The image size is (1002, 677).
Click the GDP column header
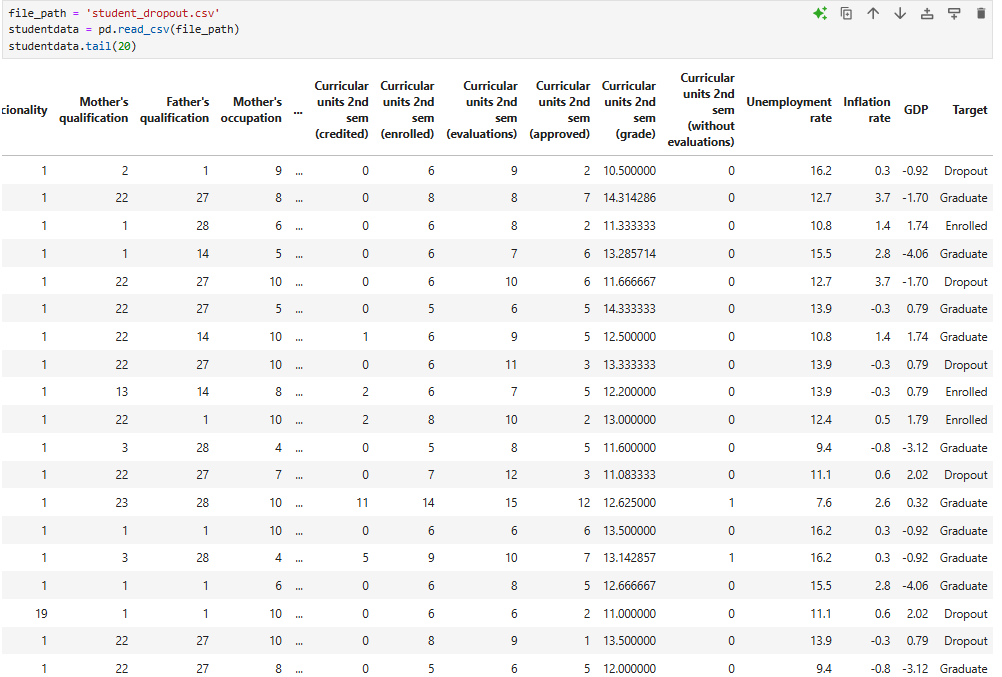click(x=916, y=110)
